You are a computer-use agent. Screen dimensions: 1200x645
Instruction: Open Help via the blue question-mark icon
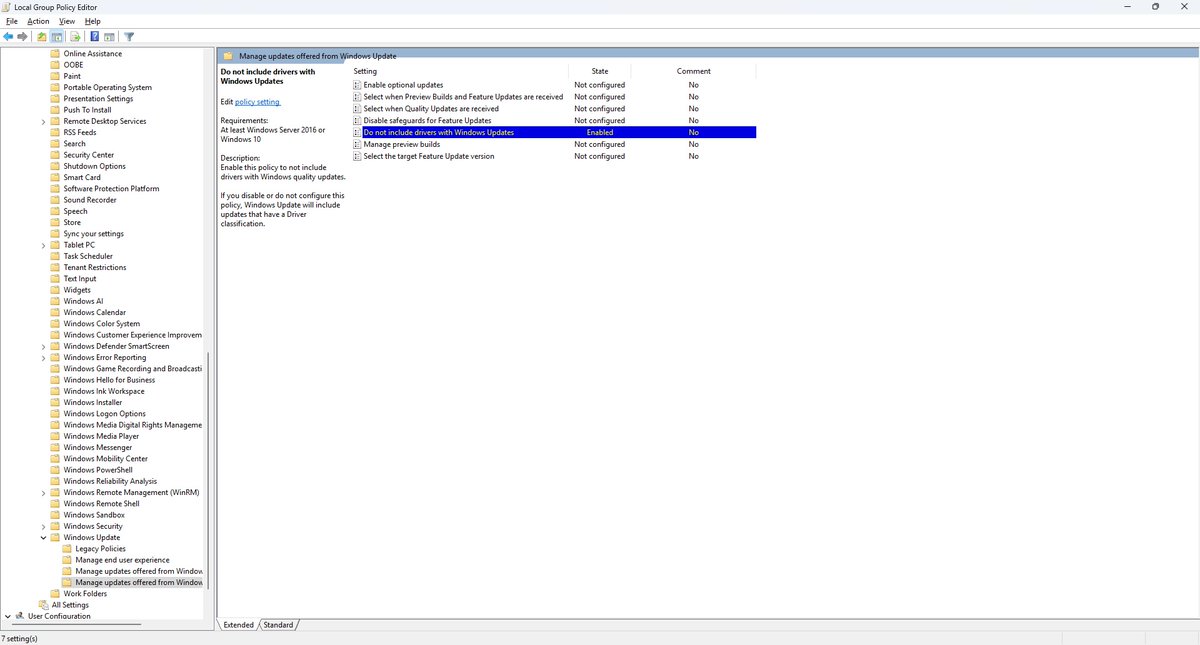94,37
